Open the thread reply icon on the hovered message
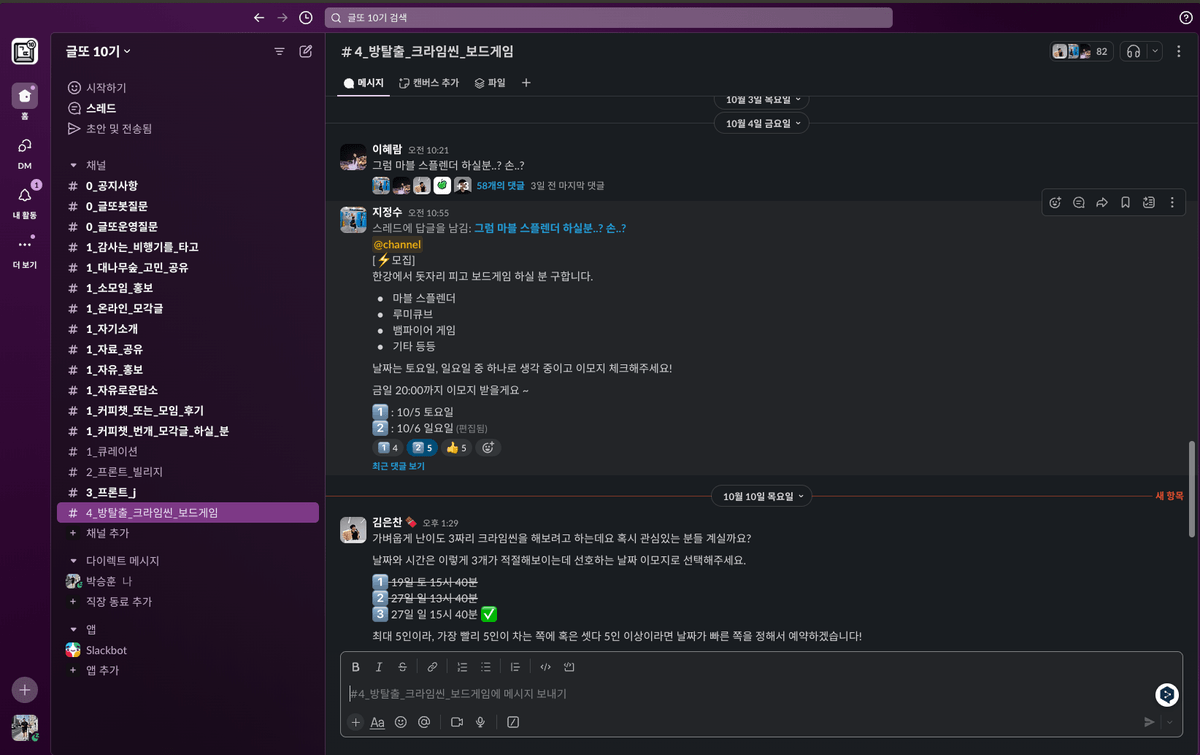The height and width of the screenshot is (755, 1200). [1078, 202]
